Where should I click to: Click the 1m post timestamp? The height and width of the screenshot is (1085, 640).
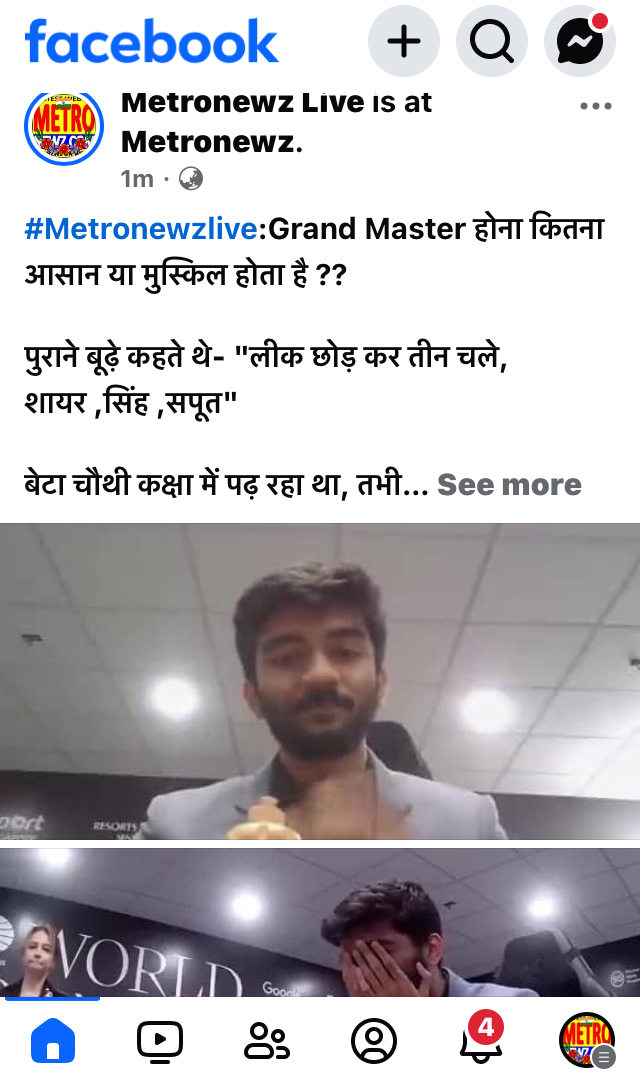point(137,179)
